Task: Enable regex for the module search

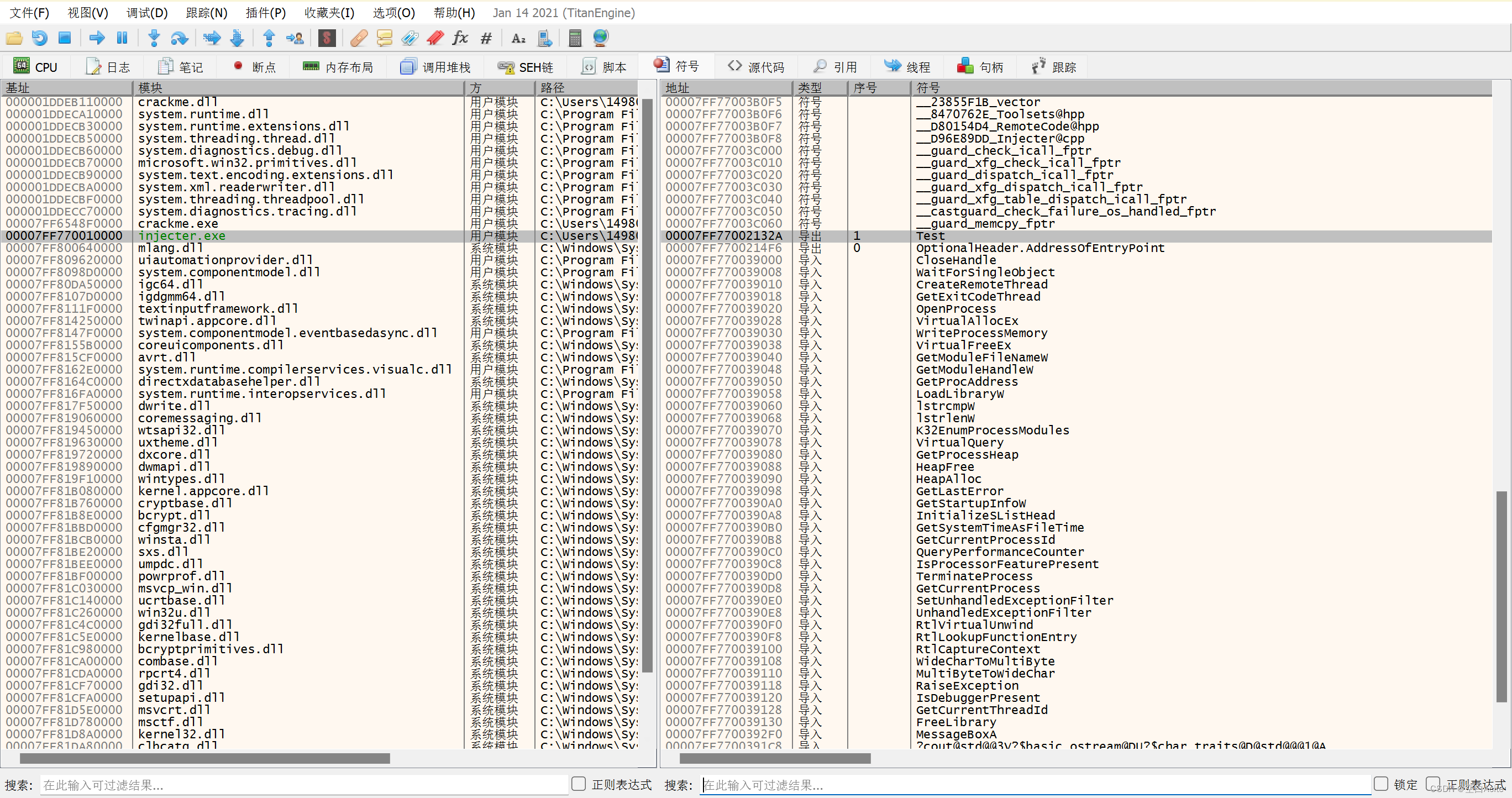Action: tap(579, 784)
